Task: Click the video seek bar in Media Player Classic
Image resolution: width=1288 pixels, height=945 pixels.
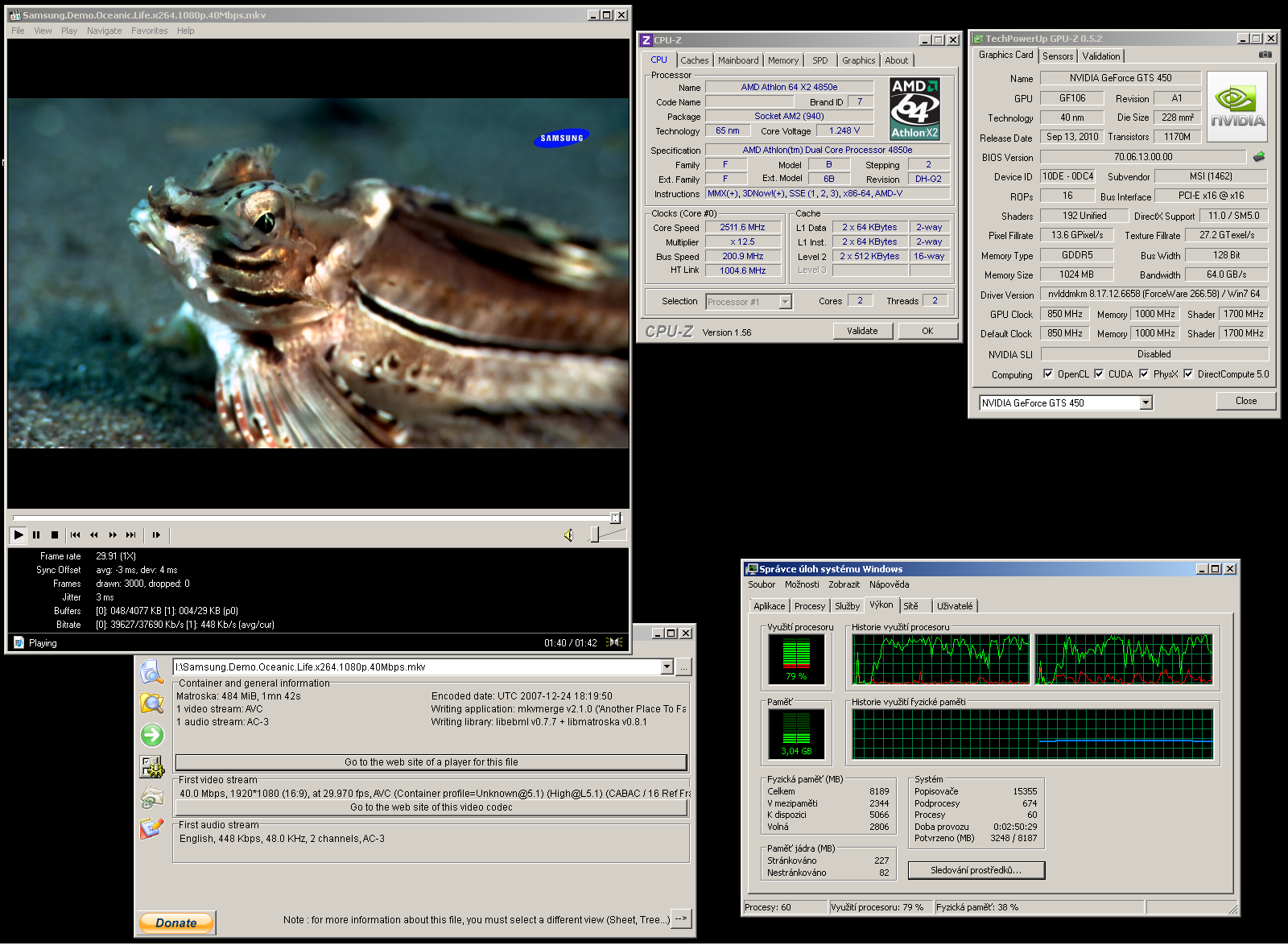Action: pos(317,518)
